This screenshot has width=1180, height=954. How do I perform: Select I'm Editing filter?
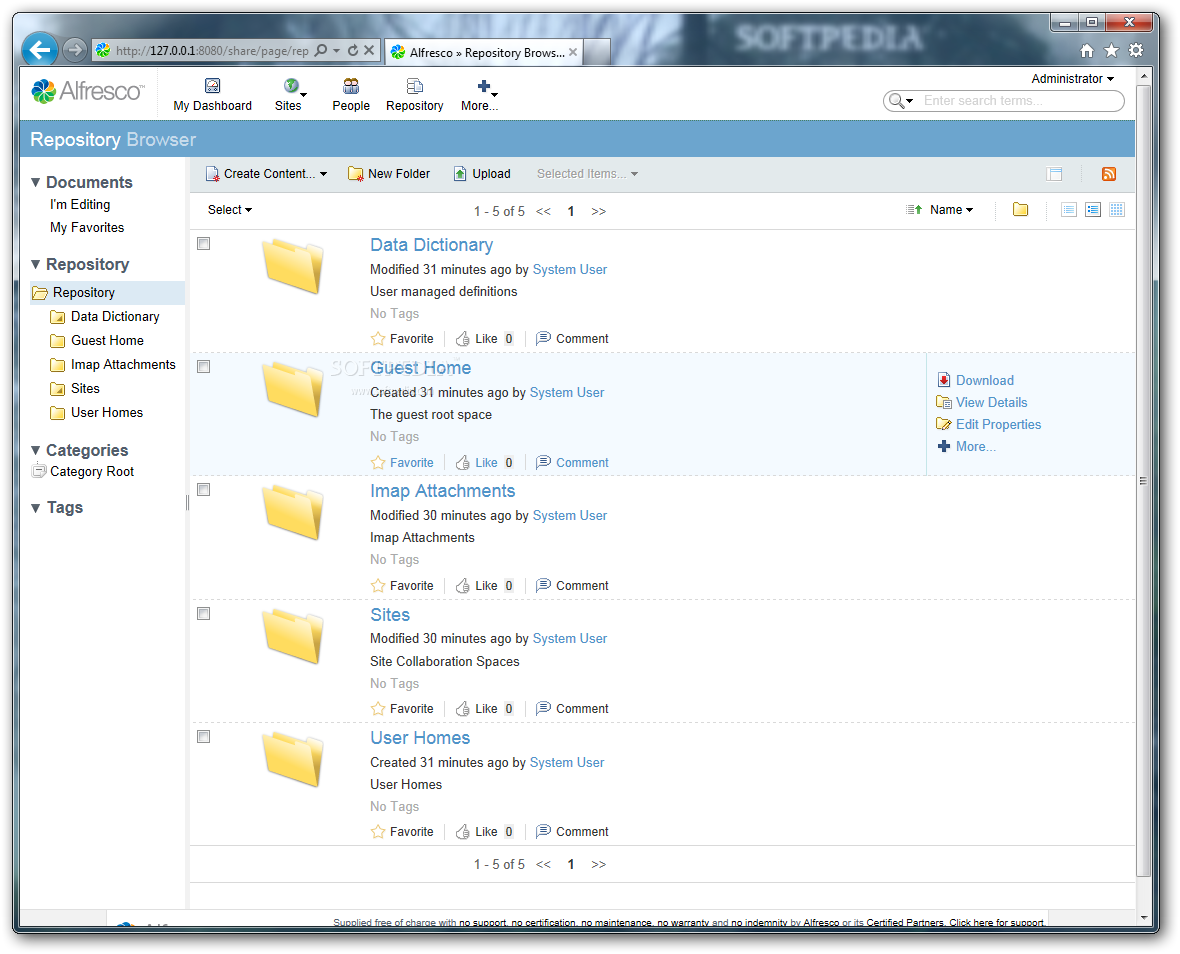[80, 204]
